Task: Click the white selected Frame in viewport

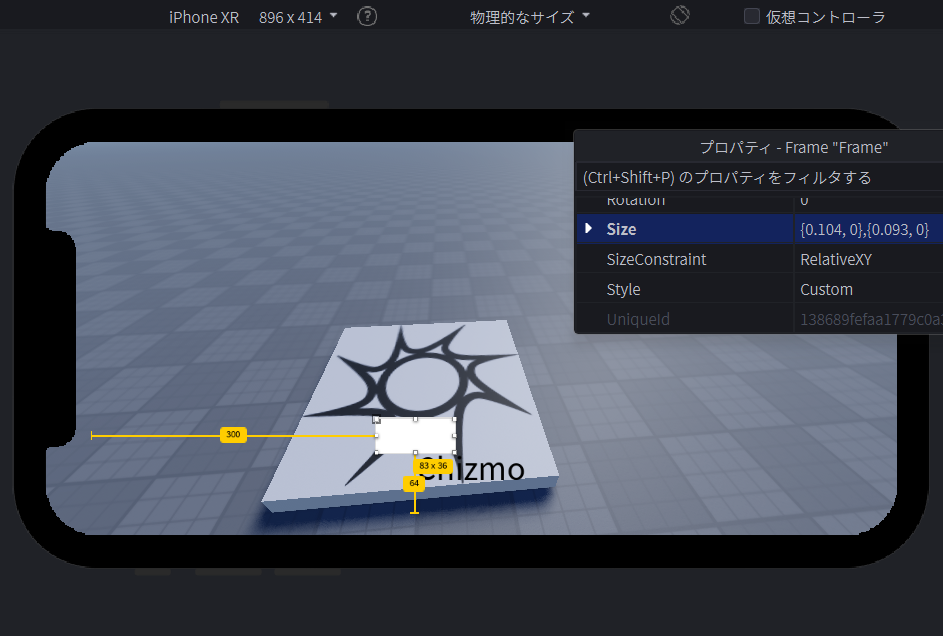Action: click(x=415, y=436)
